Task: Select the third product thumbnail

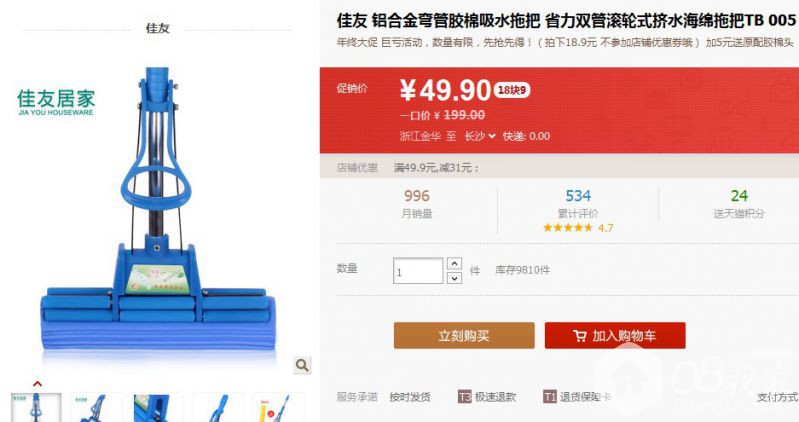Action: coord(157,407)
